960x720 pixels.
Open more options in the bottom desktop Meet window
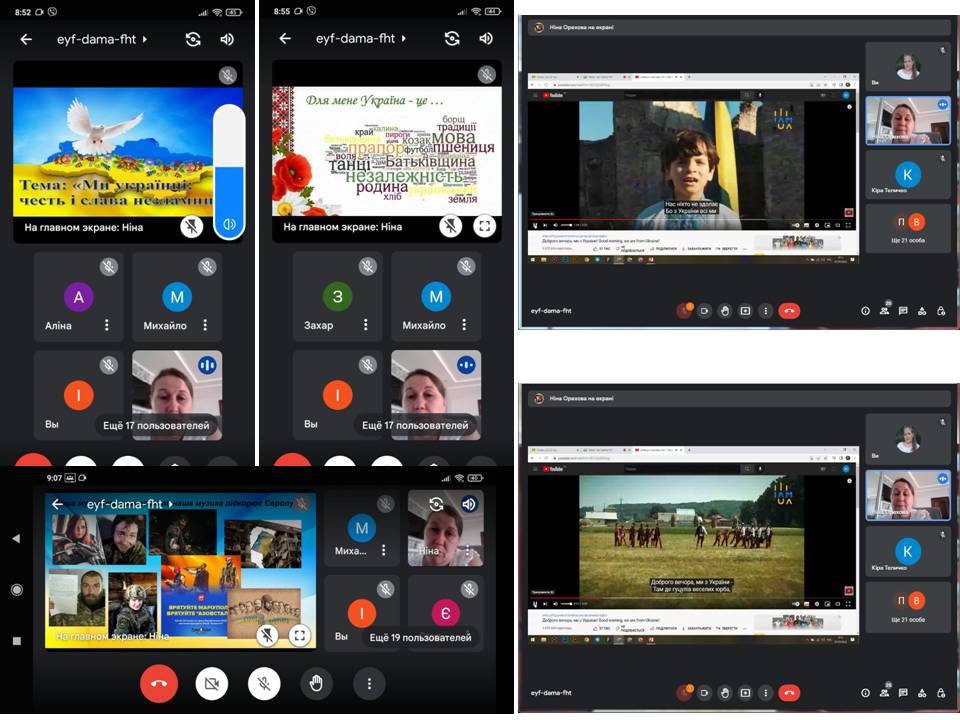[x=765, y=692]
